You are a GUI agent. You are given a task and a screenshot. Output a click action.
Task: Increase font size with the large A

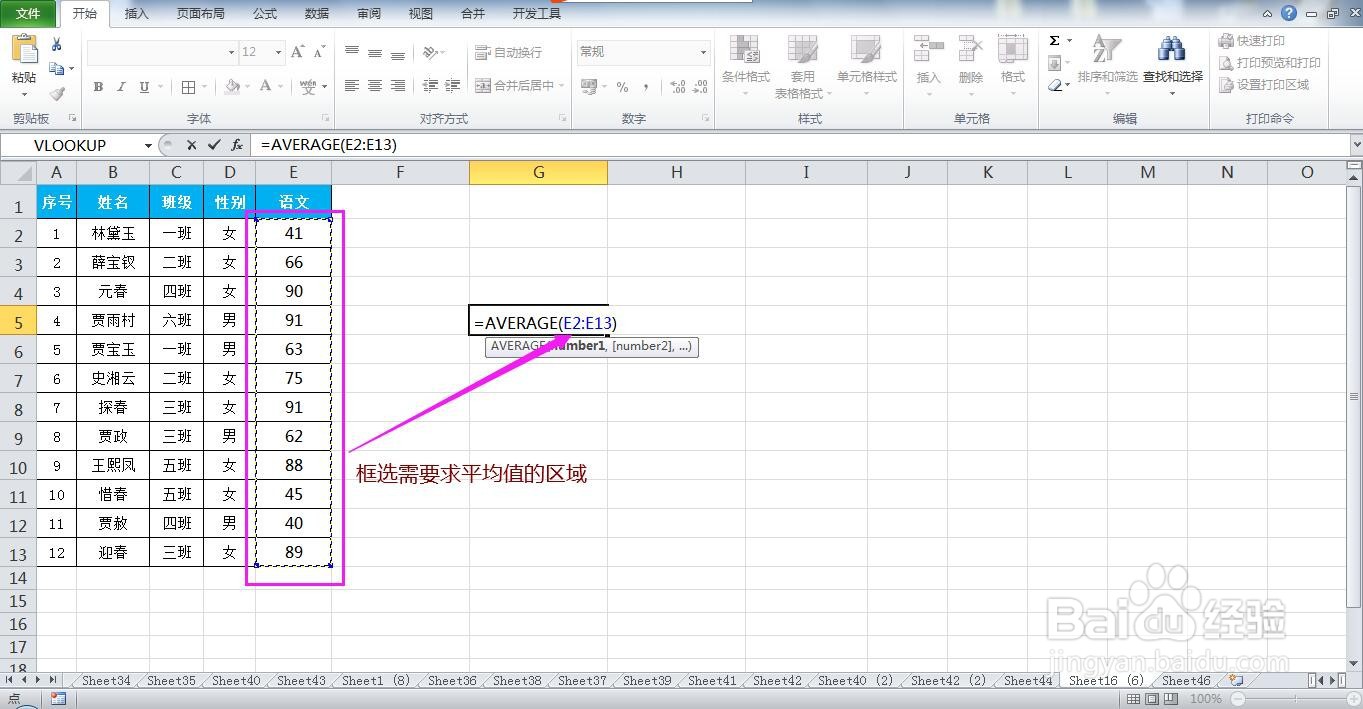tap(298, 52)
